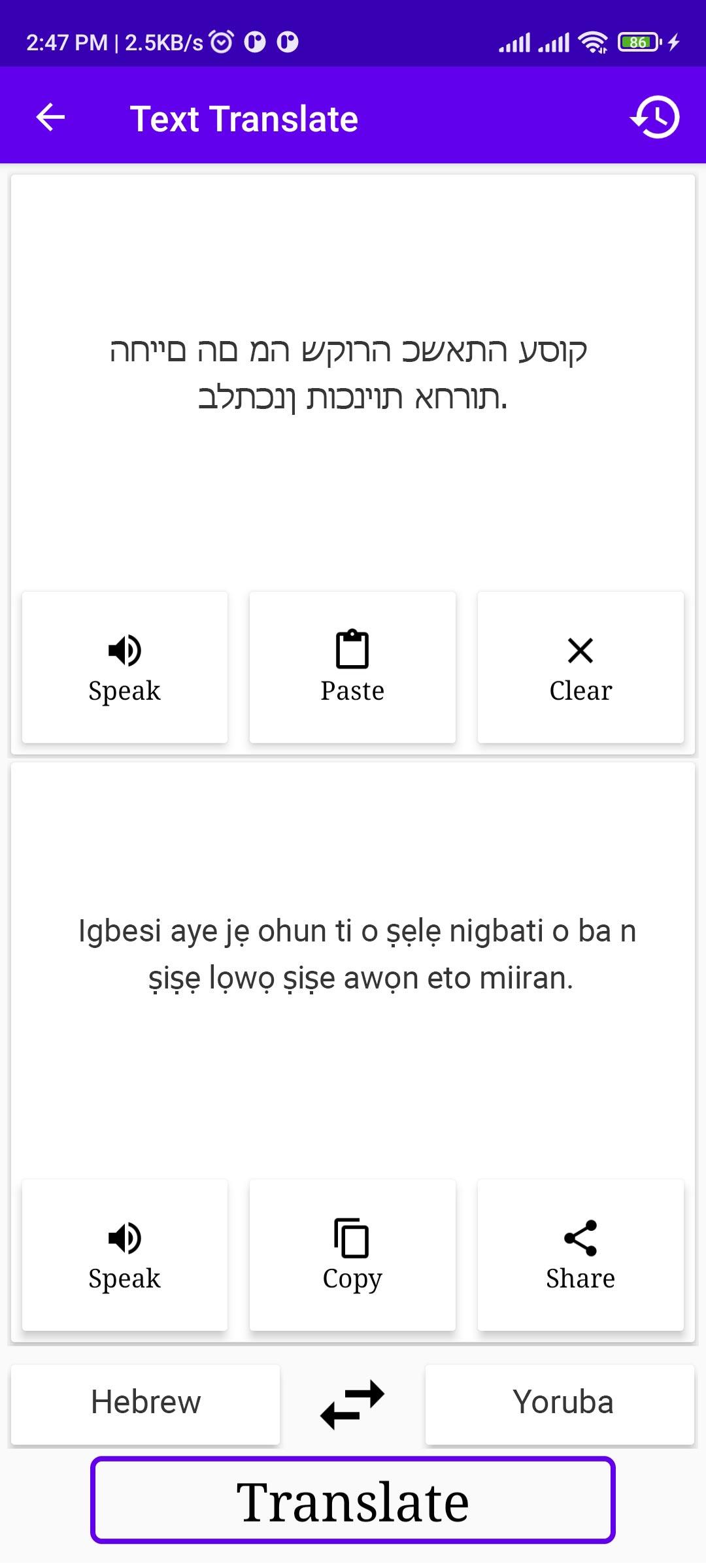
Task: Open Hebrew source language selector
Action: (146, 1403)
